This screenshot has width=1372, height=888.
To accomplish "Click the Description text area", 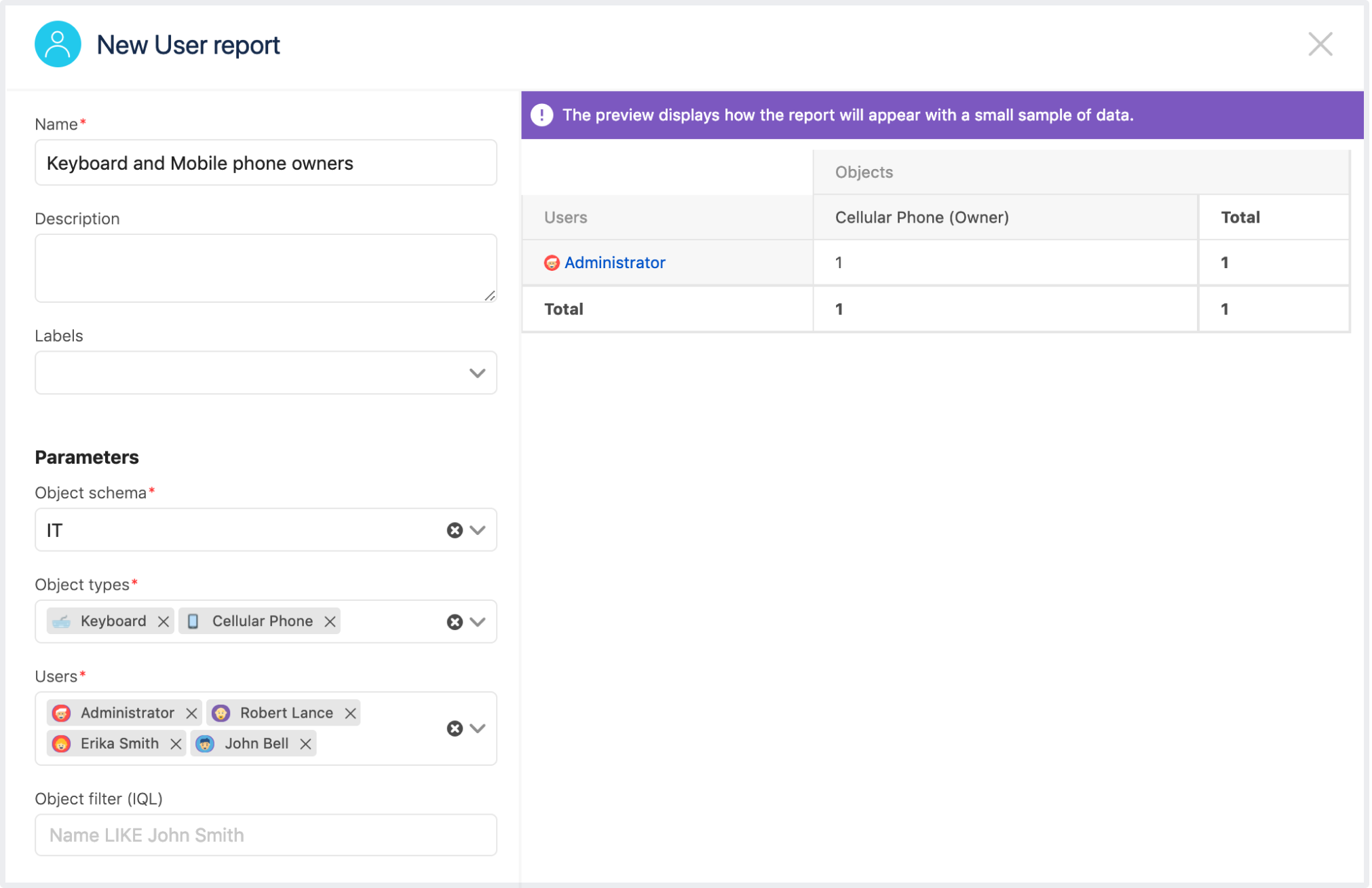I will [265, 268].
